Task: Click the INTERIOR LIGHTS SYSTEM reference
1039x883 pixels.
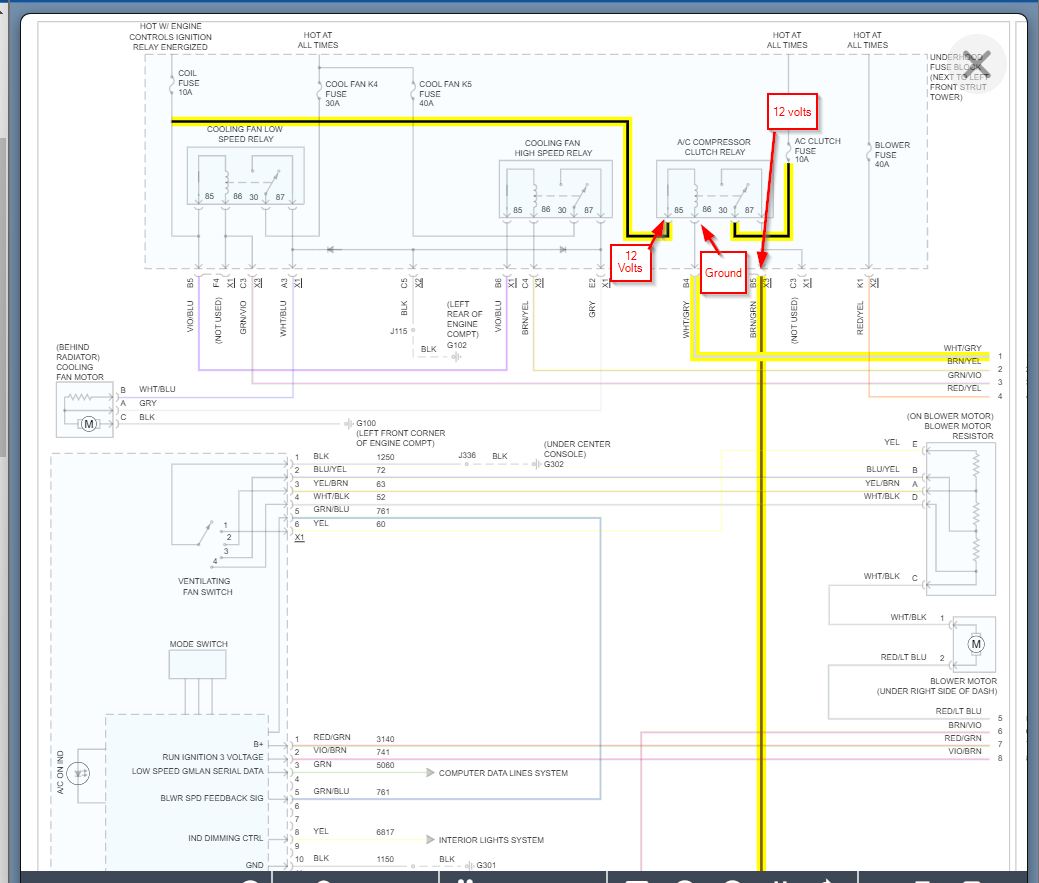Action: click(x=490, y=840)
